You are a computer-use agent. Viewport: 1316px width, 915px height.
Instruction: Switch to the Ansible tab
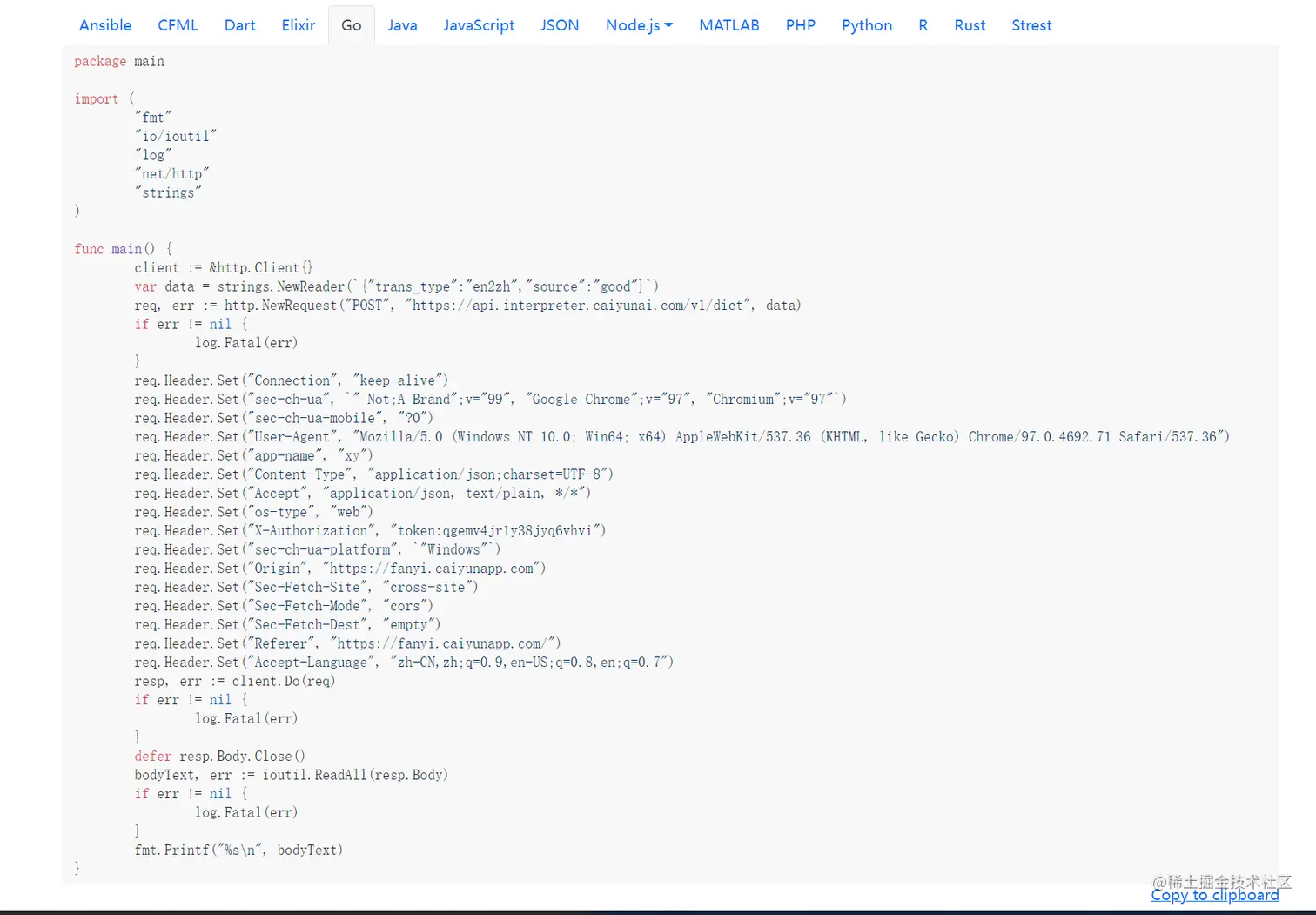(x=105, y=25)
